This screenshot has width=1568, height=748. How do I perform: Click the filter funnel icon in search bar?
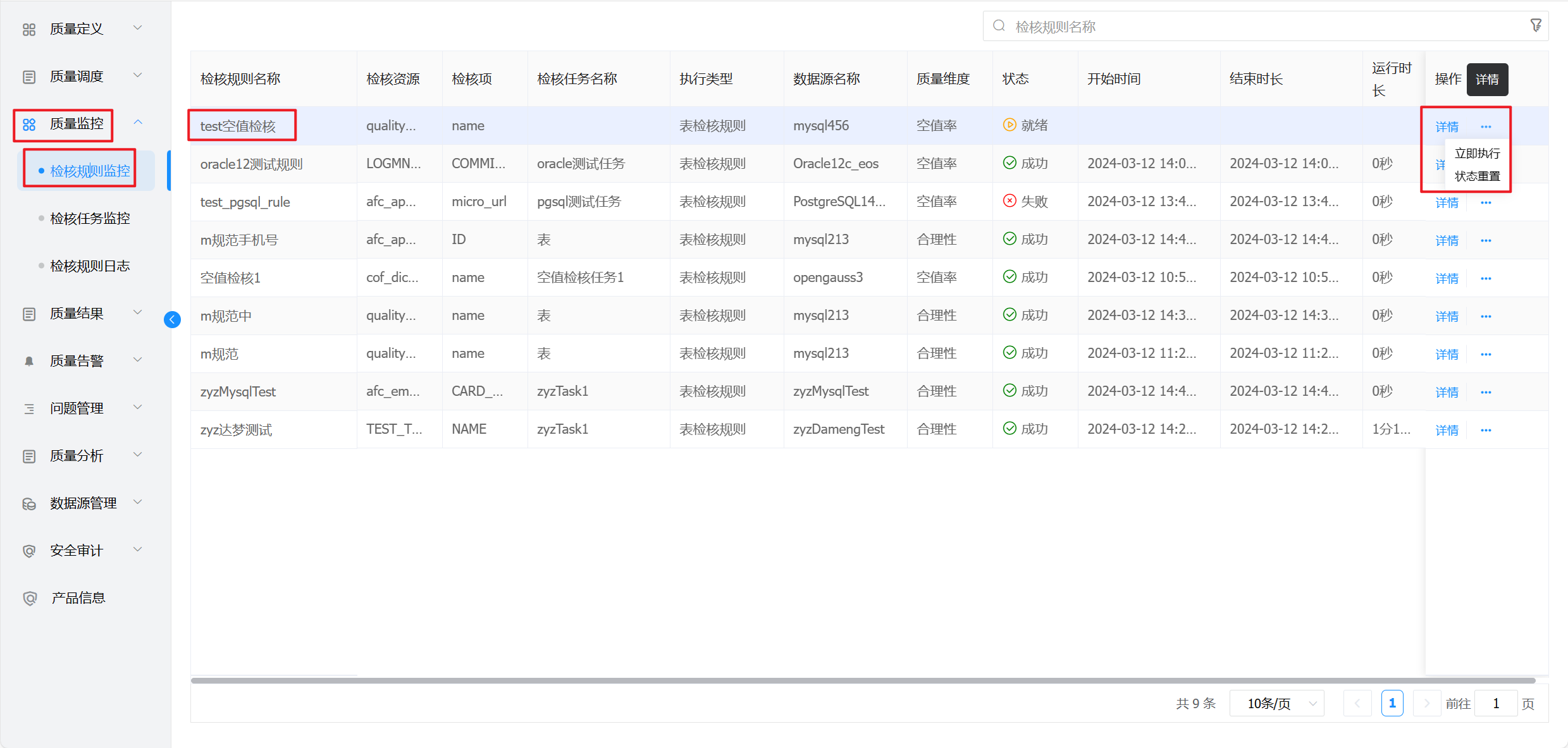(1535, 25)
